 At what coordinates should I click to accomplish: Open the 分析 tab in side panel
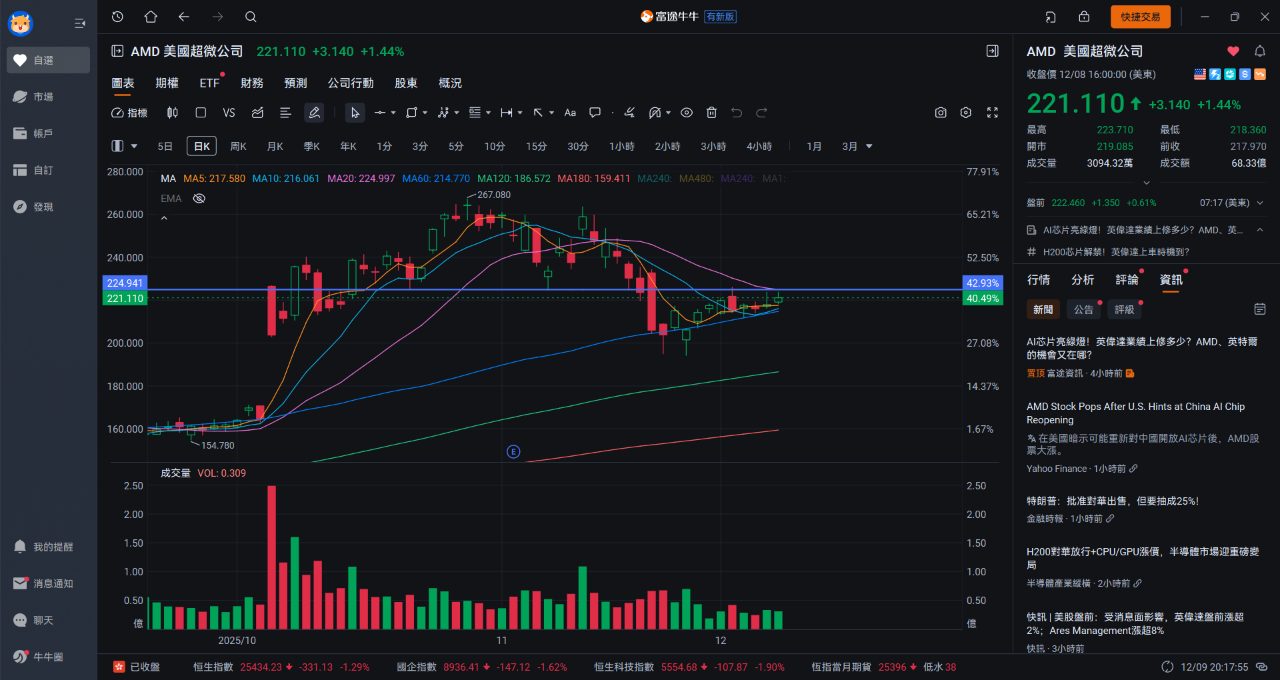click(x=1082, y=280)
